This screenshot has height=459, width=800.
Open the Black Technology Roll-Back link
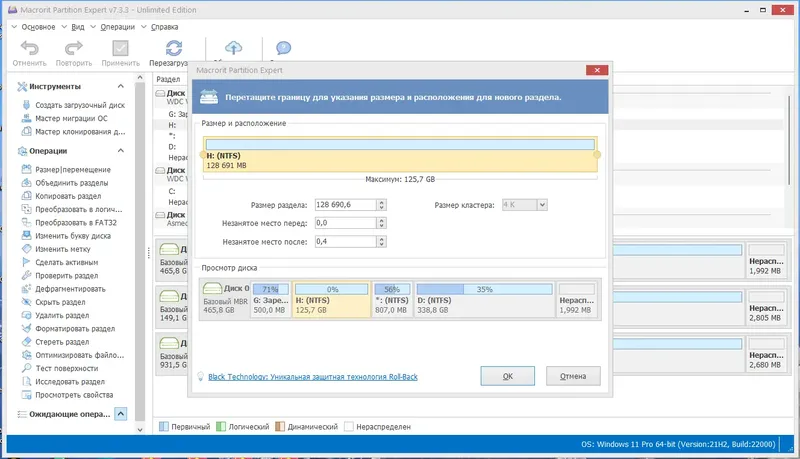(x=313, y=377)
